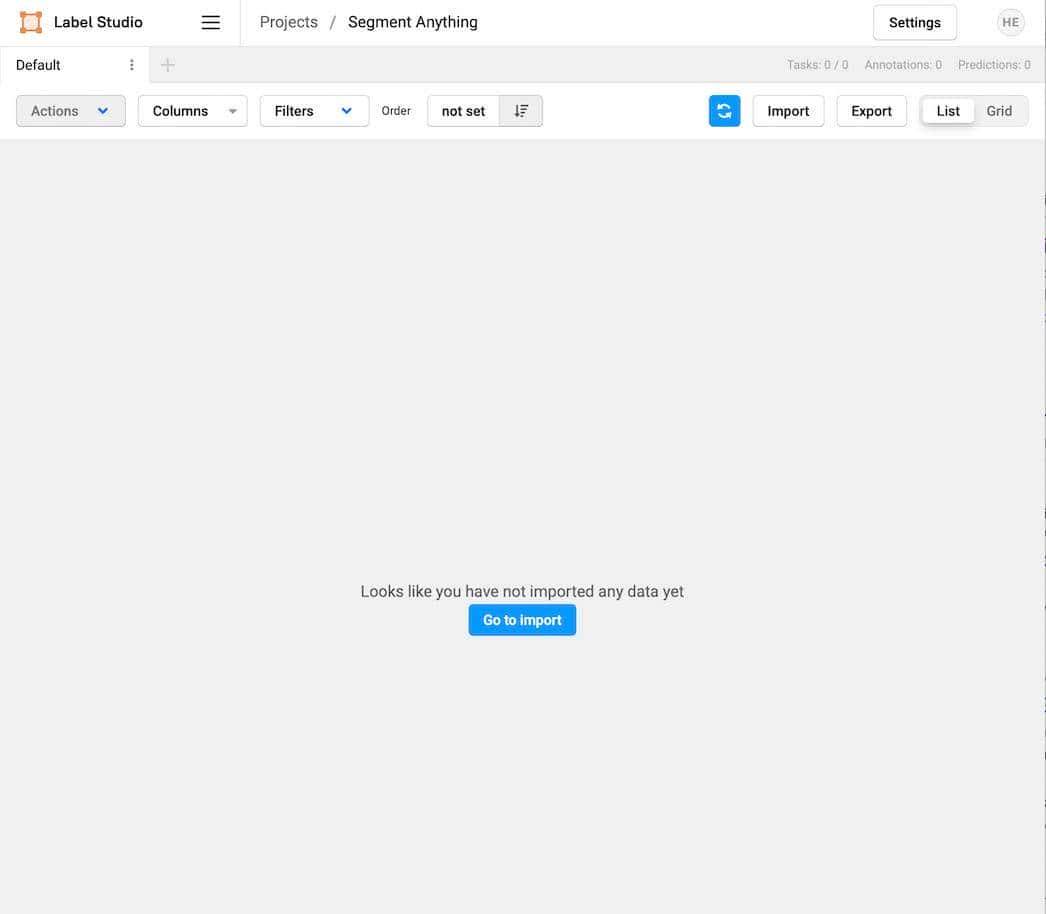Click the 'Annotations: 0' counter
Screen dimensions: 1046x914
[903, 65]
